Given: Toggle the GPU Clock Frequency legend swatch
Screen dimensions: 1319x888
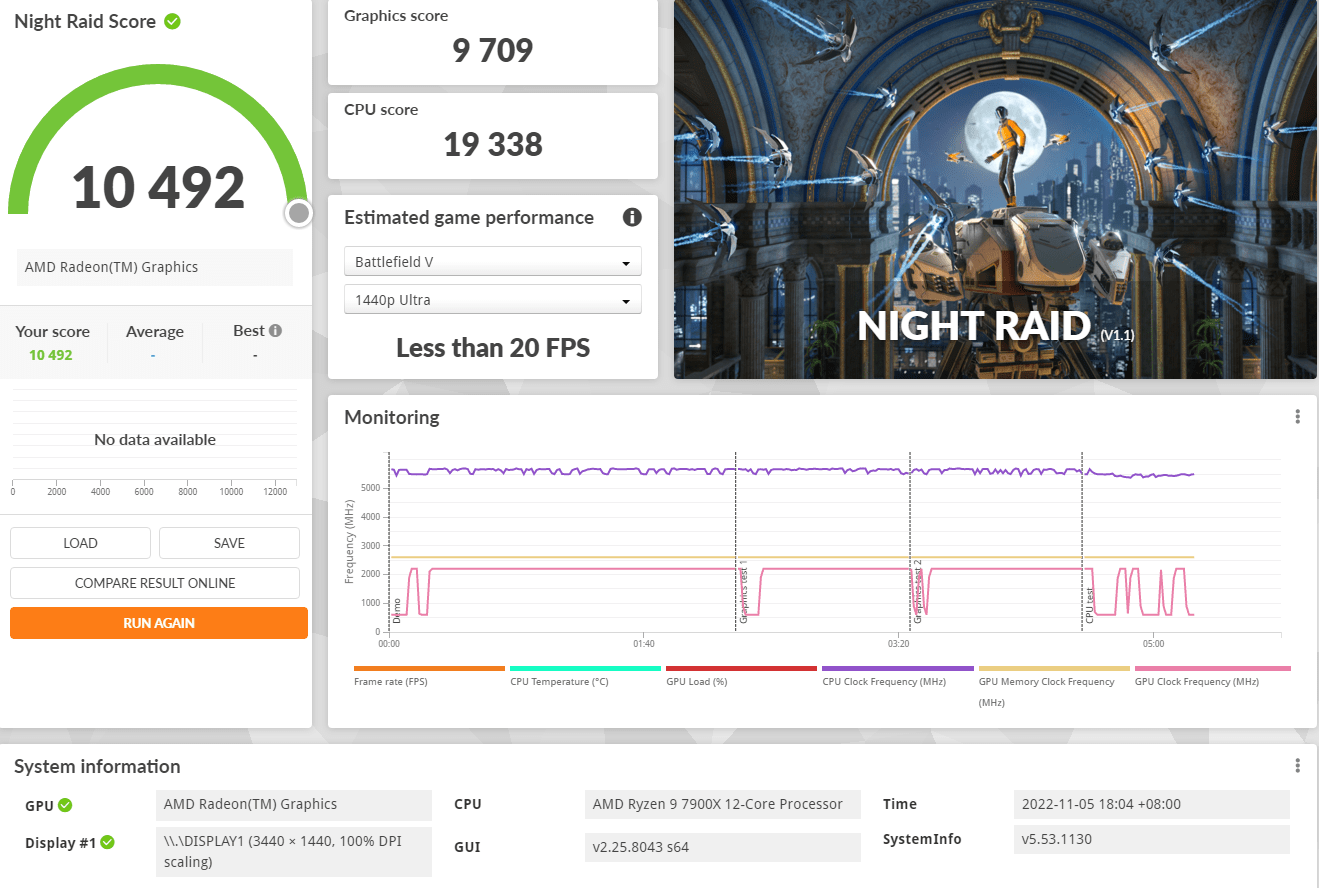Looking at the screenshot, I should point(1212,668).
